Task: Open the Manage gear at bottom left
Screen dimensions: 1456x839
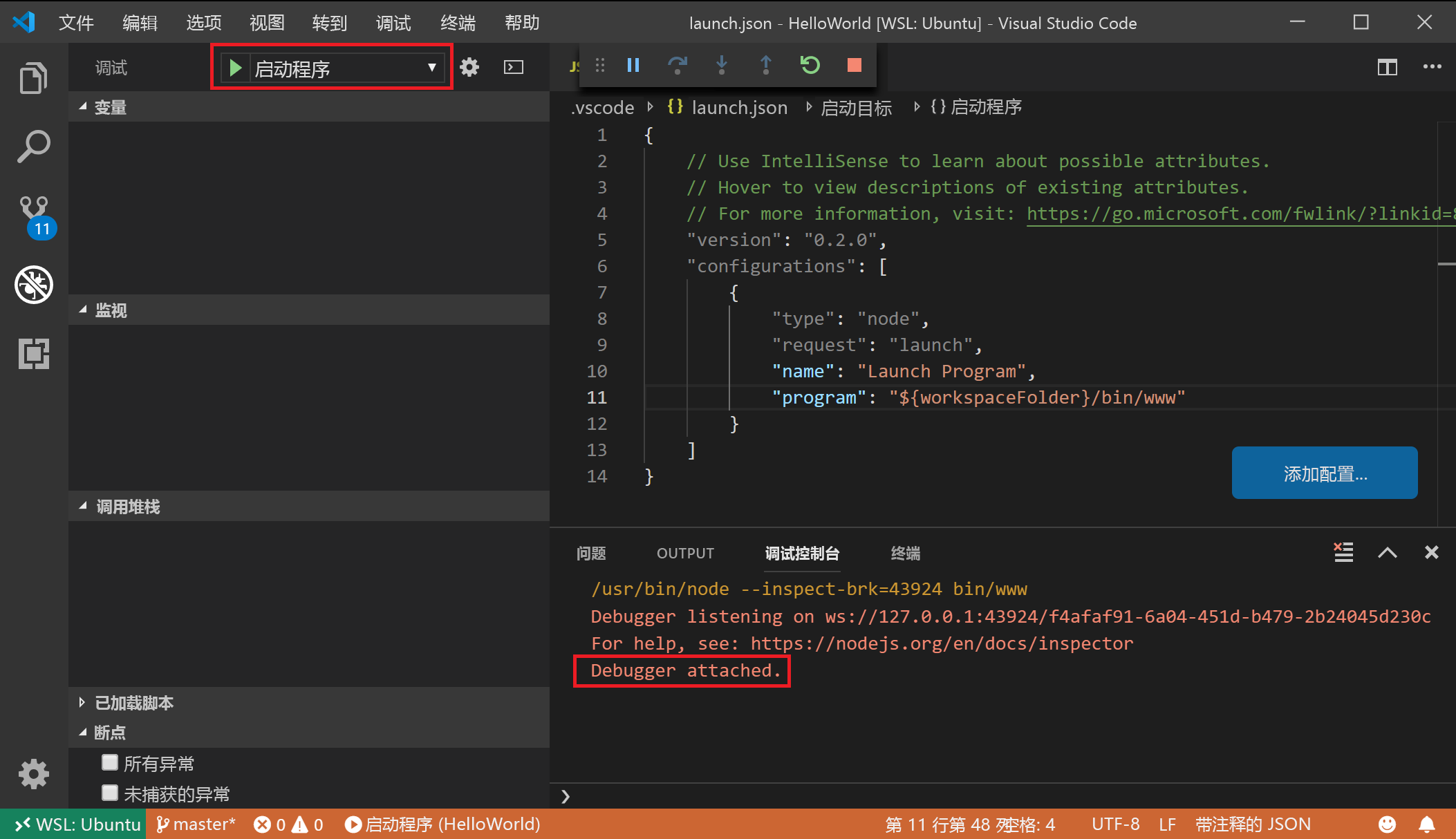Action: coord(33,773)
